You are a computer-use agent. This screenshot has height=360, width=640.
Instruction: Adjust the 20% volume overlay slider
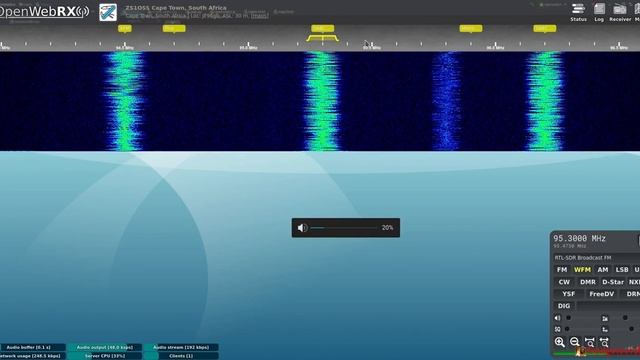pyautogui.click(x=344, y=228)
